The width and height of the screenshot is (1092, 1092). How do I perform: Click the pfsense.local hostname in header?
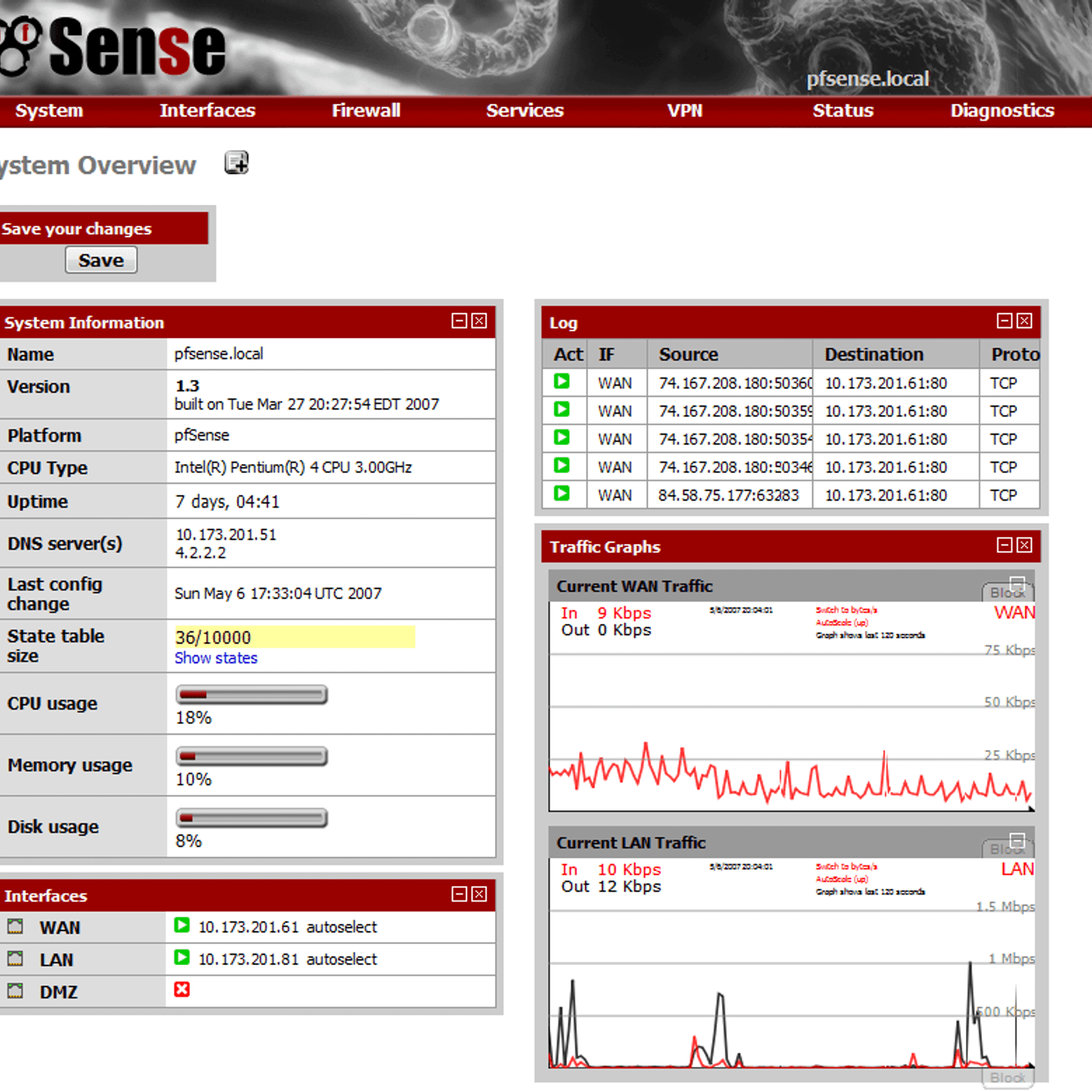tap(867, 79)
